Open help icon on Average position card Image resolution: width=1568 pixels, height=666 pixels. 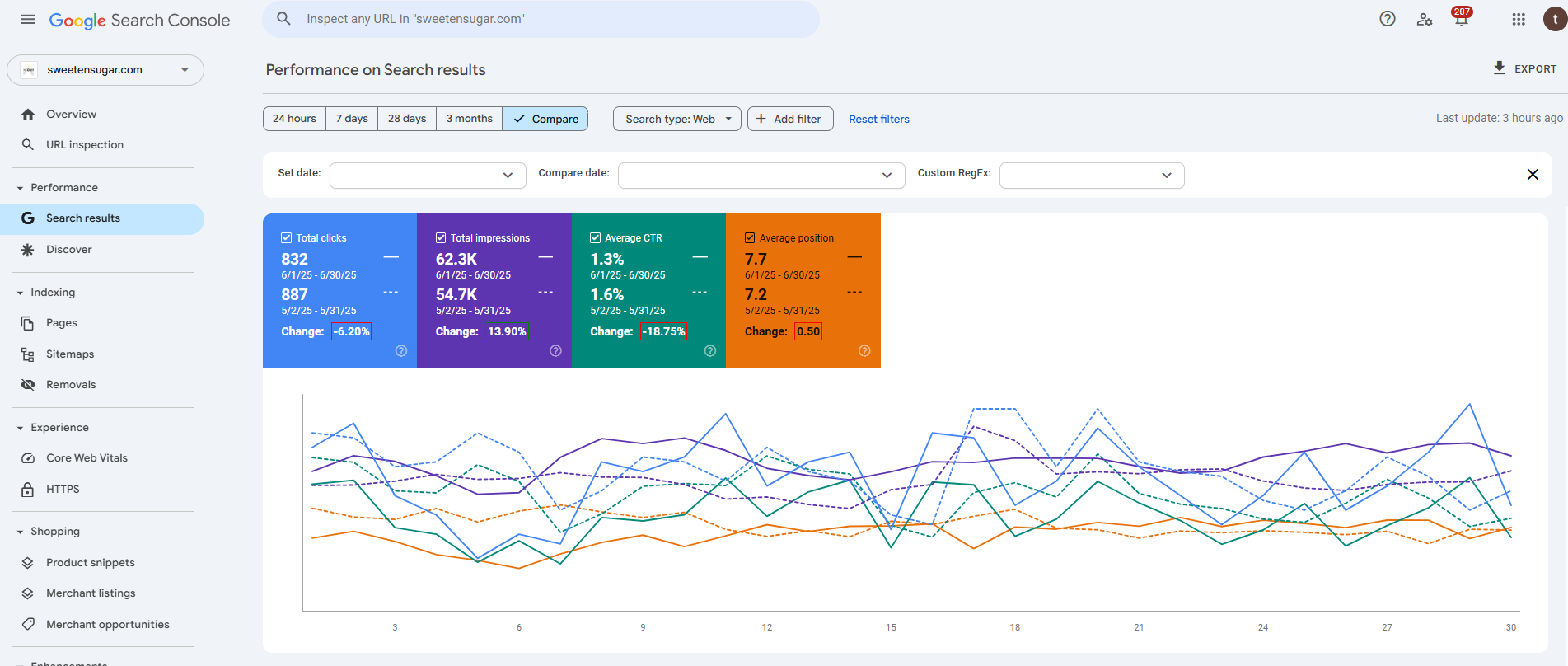(x=864, y=351)
